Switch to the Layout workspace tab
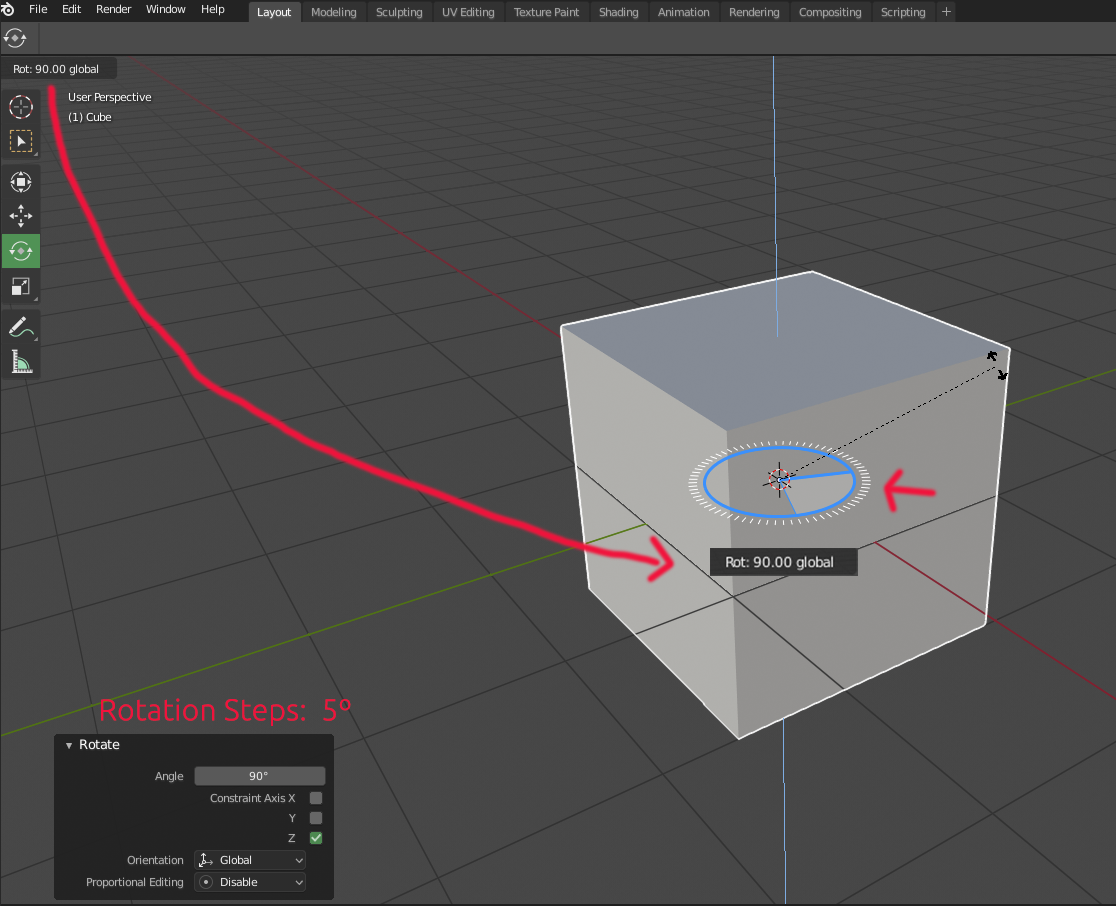 (274, 12)
